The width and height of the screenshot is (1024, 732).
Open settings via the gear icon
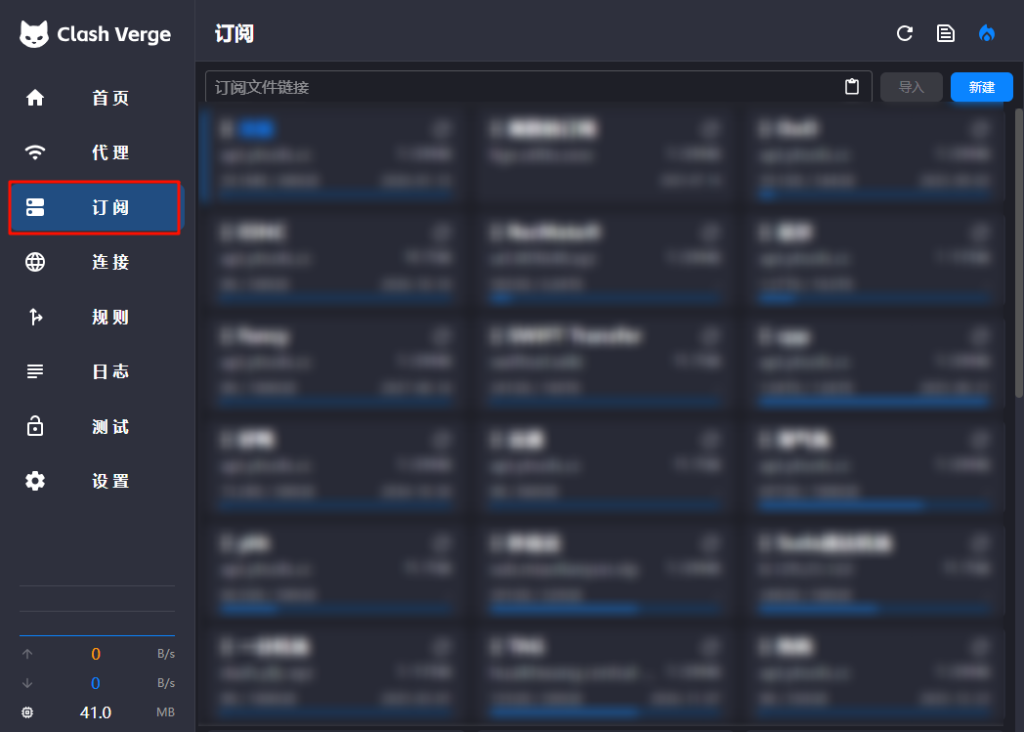pyautogui.click(x=34, y=481)
